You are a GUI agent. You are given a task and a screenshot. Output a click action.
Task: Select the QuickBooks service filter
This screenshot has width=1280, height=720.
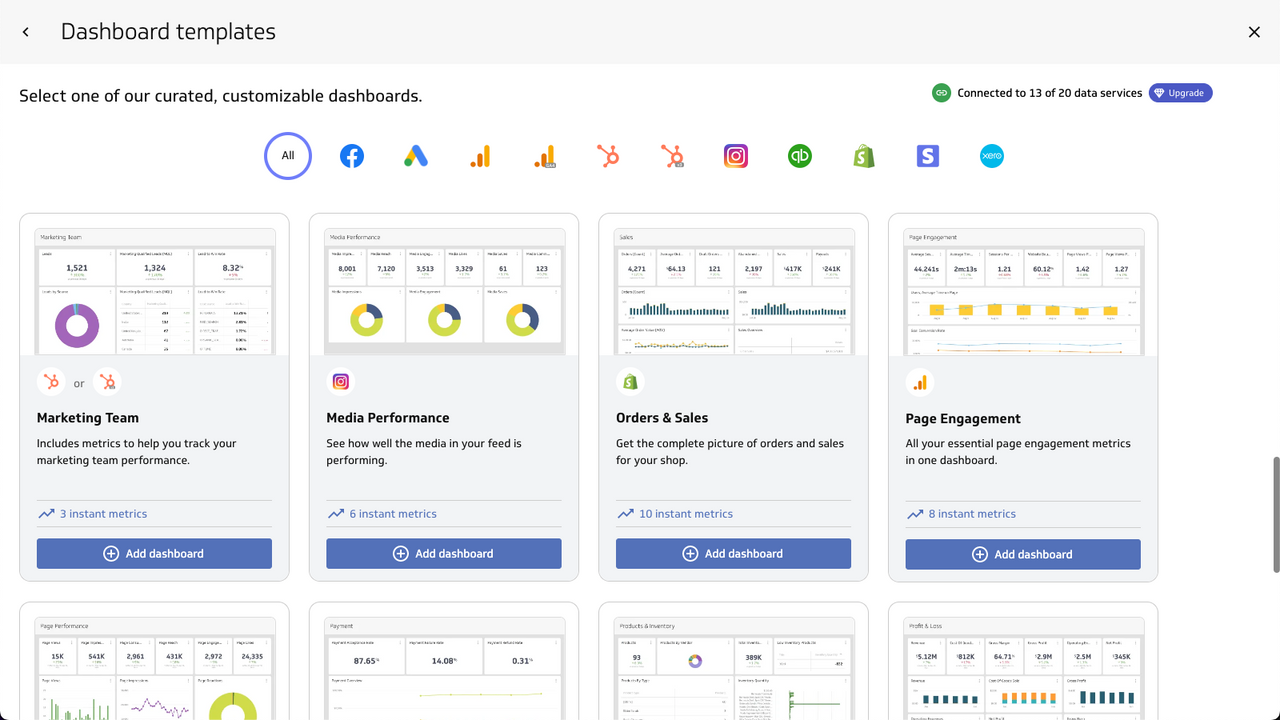(799, 156)
